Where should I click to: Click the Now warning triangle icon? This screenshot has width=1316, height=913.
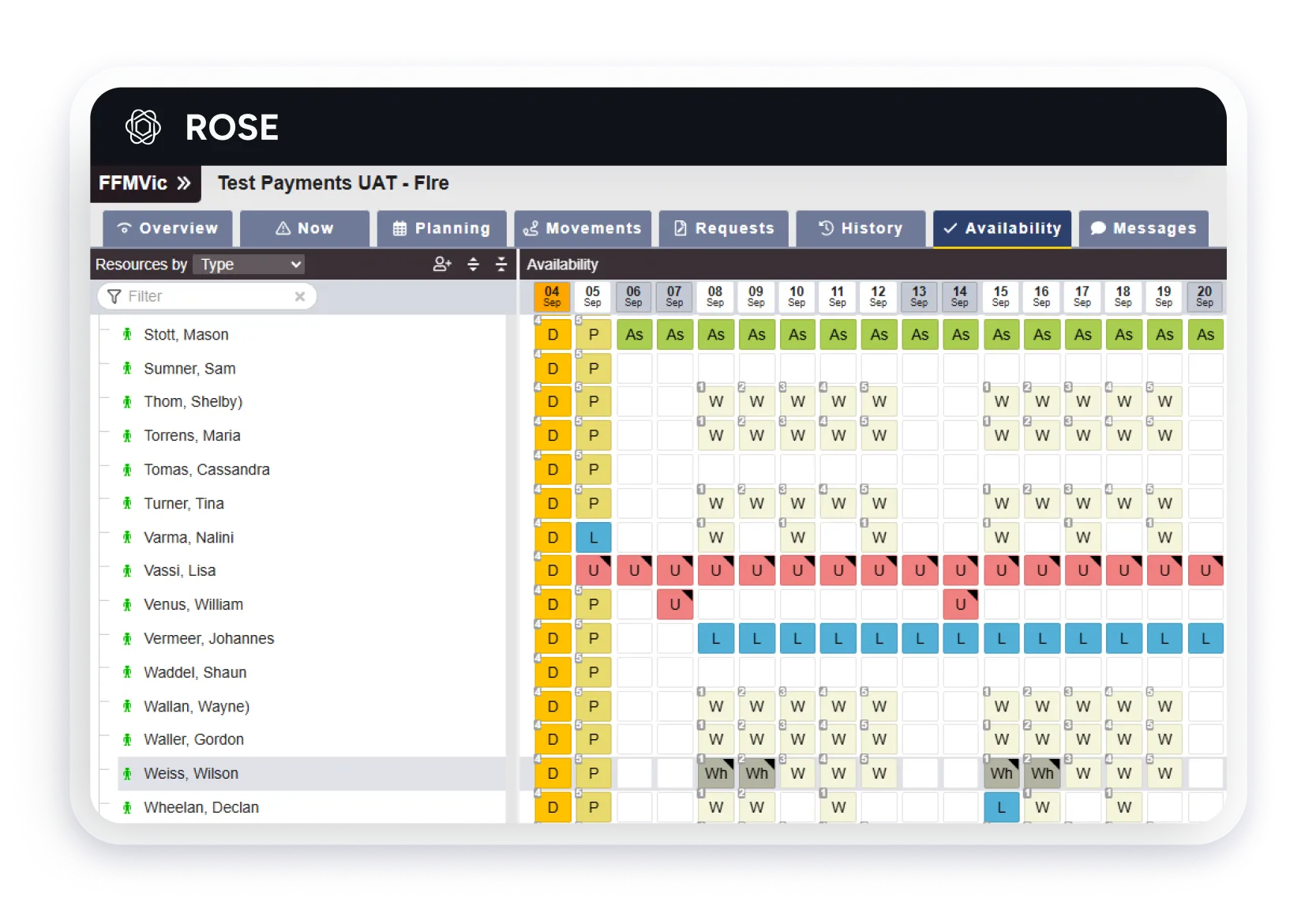point(283,228)
